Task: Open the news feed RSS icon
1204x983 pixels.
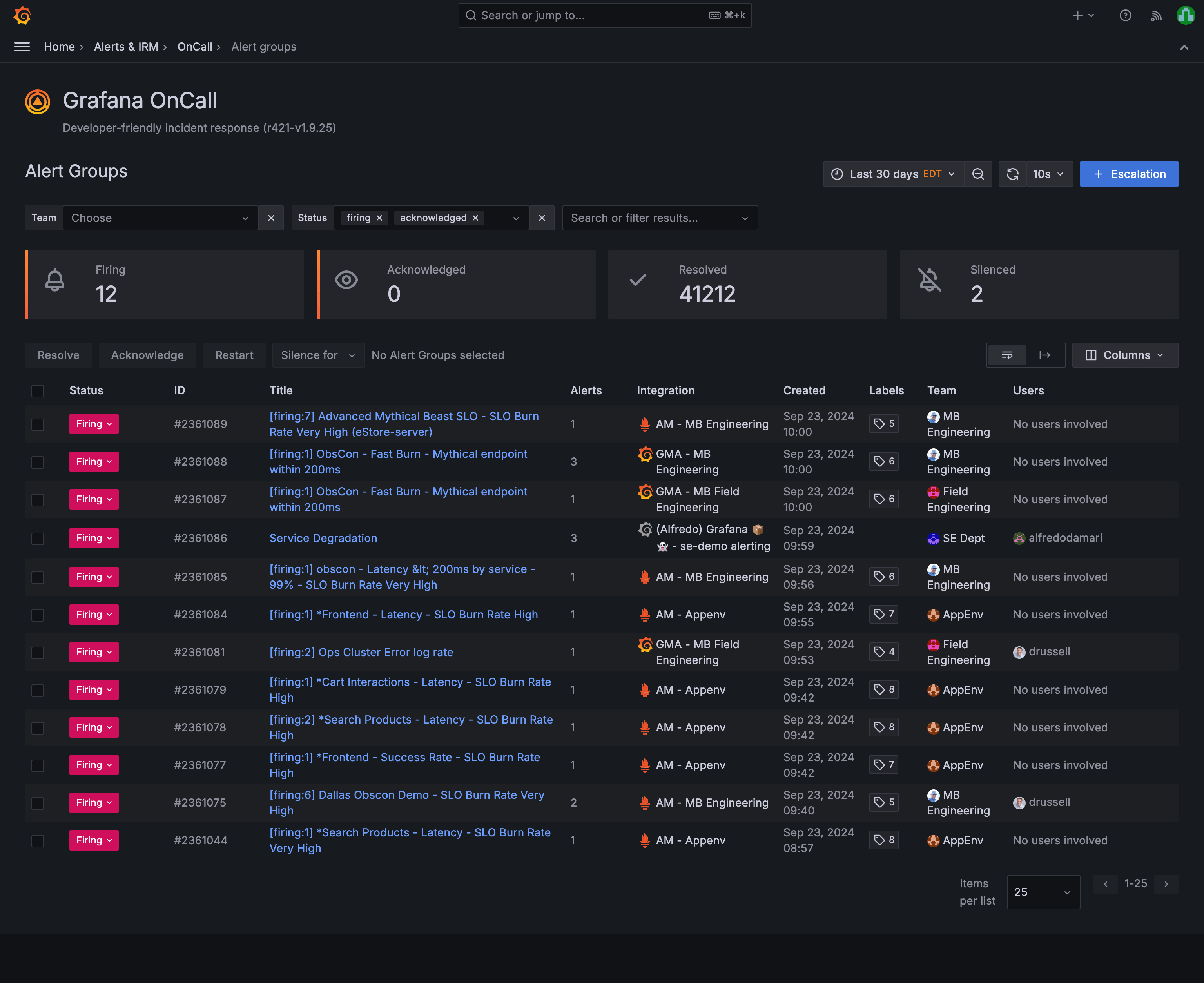Action: click(1156, 15)
